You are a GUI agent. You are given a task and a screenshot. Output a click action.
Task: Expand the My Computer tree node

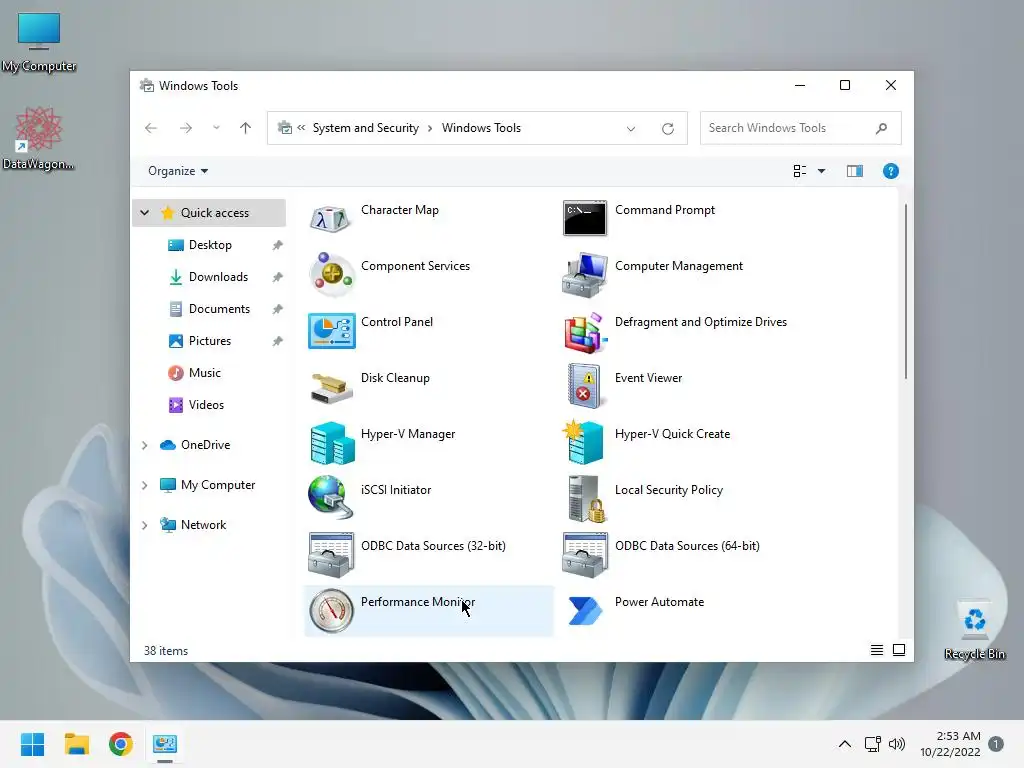[145, 485]
